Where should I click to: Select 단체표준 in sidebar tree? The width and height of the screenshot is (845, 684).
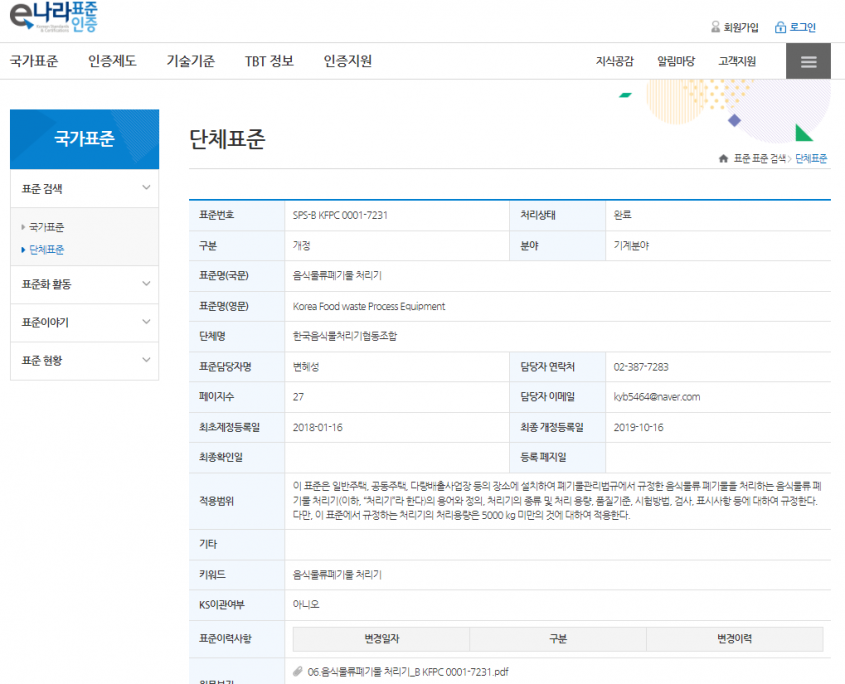(x=47, y=250)
